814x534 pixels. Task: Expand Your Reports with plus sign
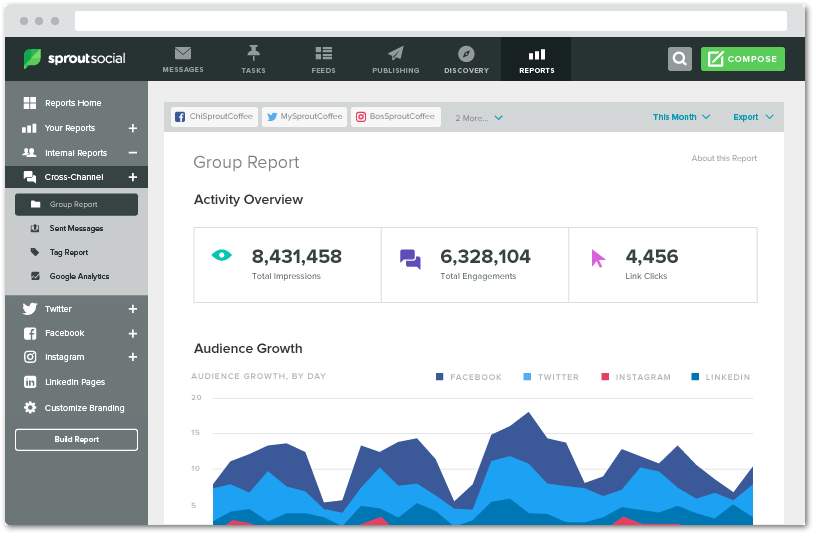133,128
